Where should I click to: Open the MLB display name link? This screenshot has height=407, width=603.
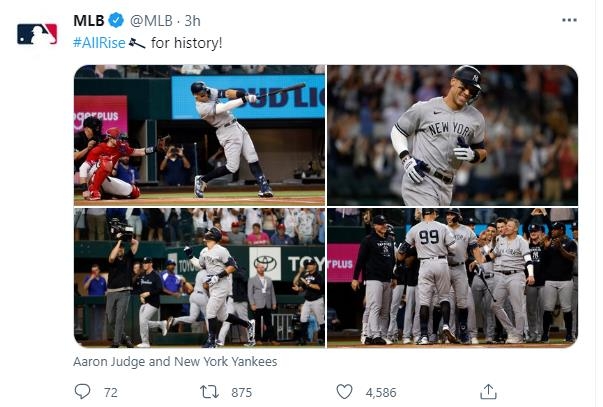(x=89, y=20)
